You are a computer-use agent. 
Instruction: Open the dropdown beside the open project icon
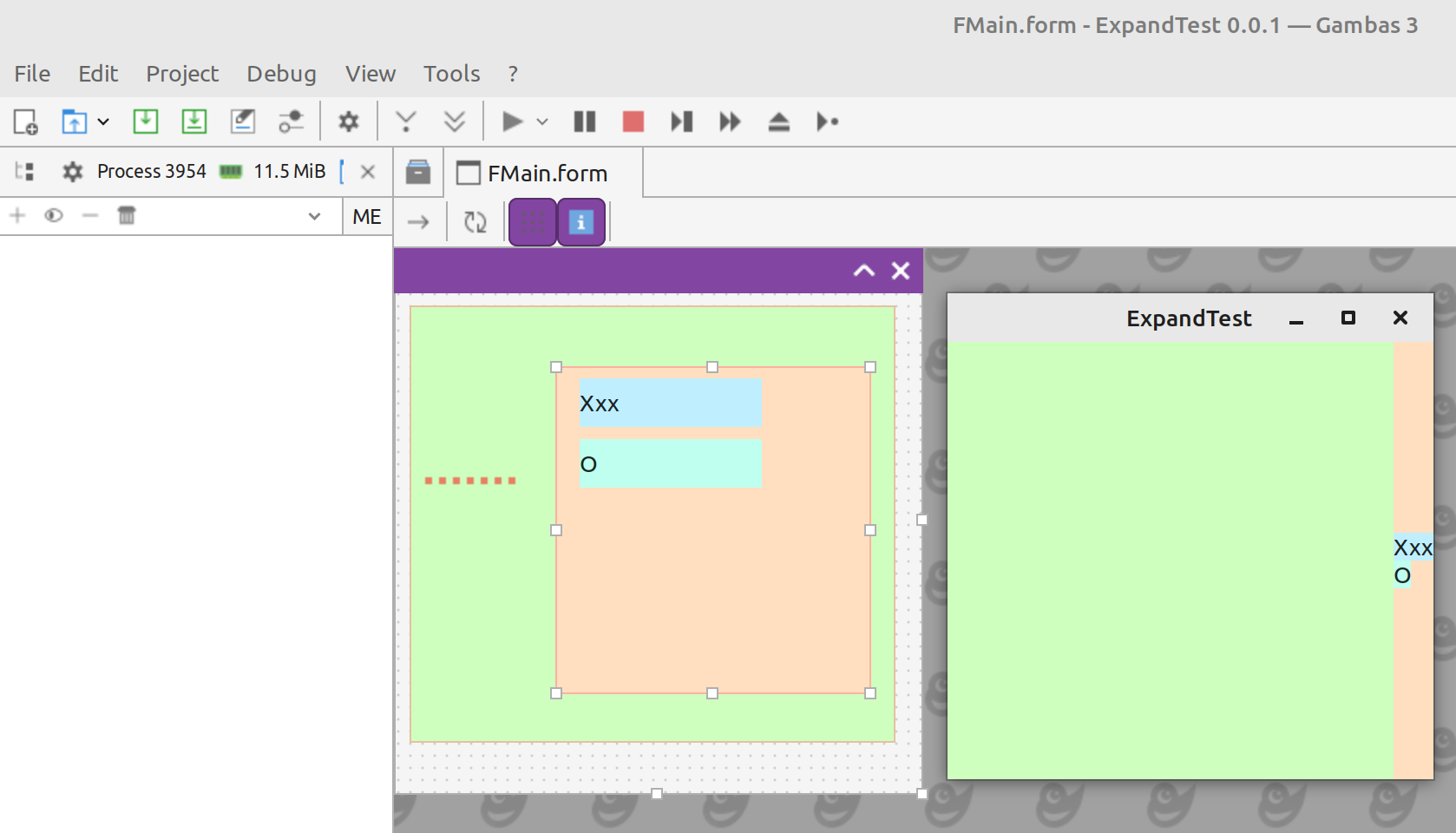pyautogui.click(x=103, y=121)
